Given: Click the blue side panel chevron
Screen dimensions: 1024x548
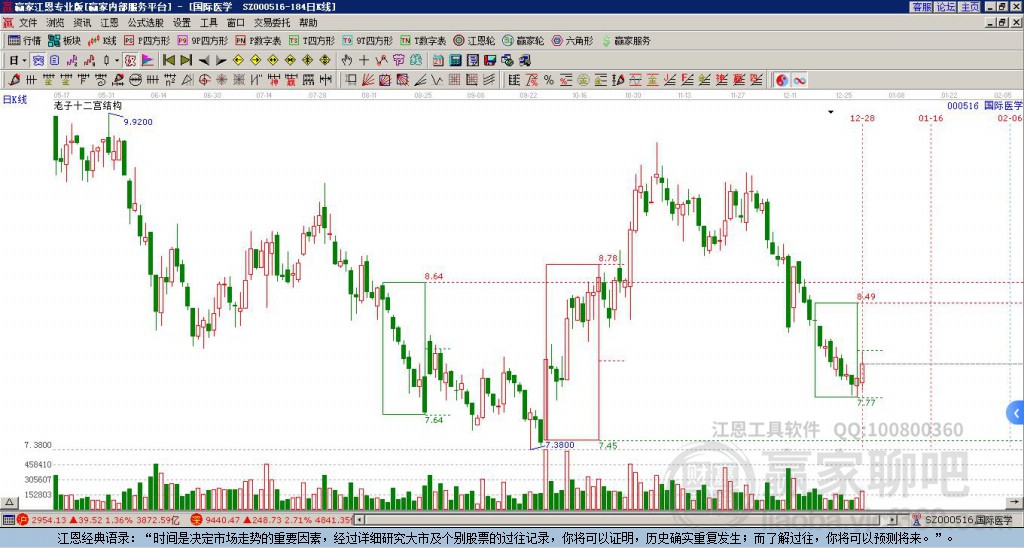Looking at the screenshot, I should [1016, 413].
